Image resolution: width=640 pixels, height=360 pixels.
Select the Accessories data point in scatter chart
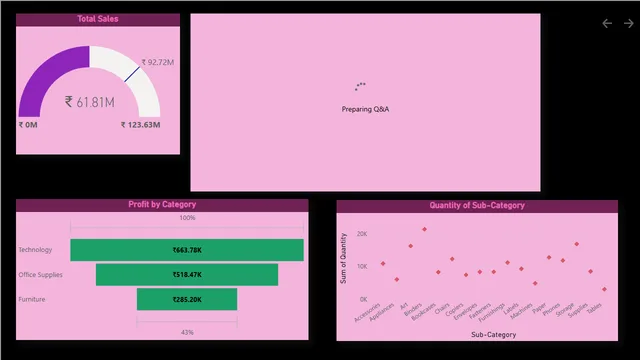coord(383,264)
